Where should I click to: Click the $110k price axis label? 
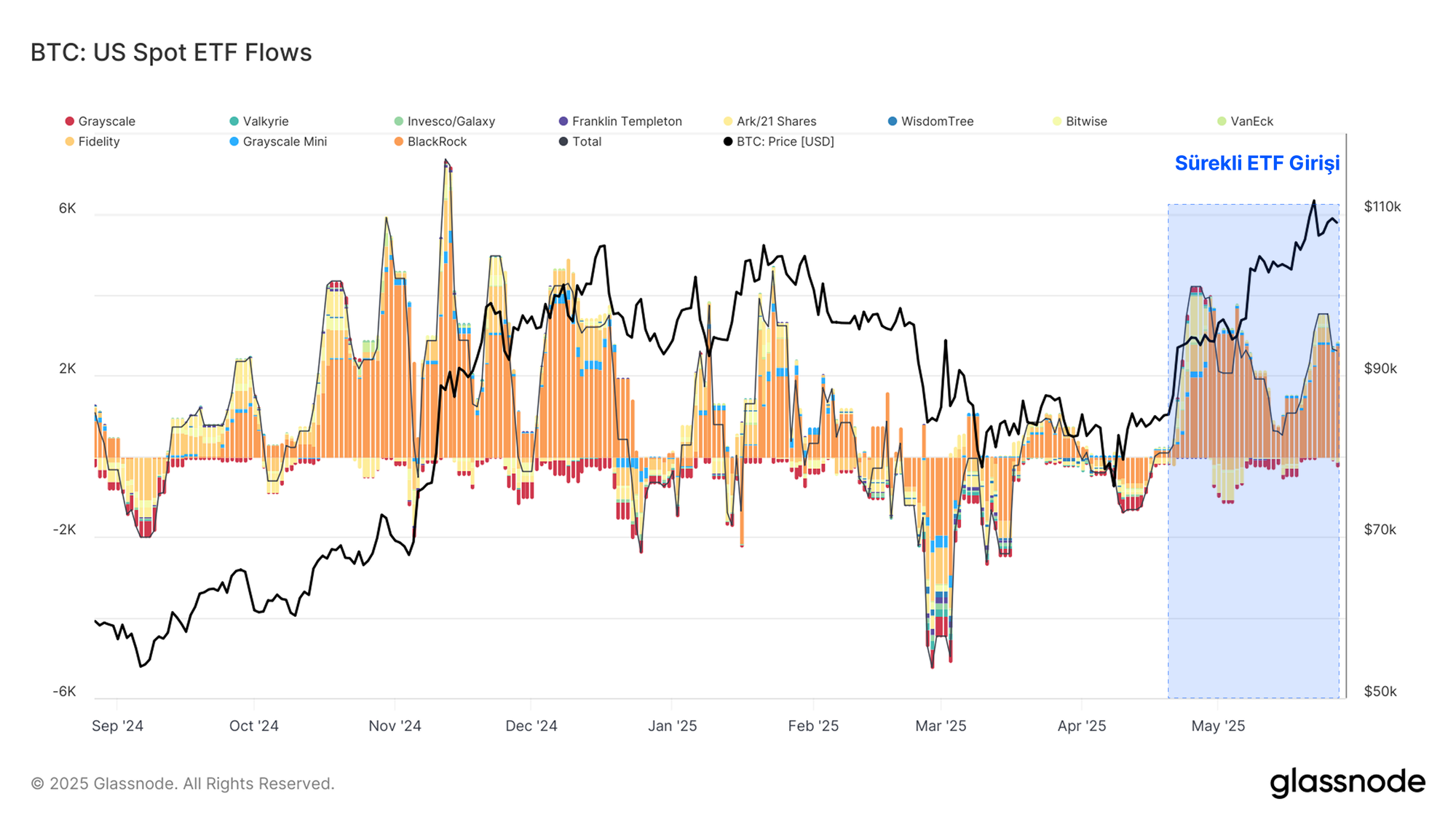(x=1382, y=207)
